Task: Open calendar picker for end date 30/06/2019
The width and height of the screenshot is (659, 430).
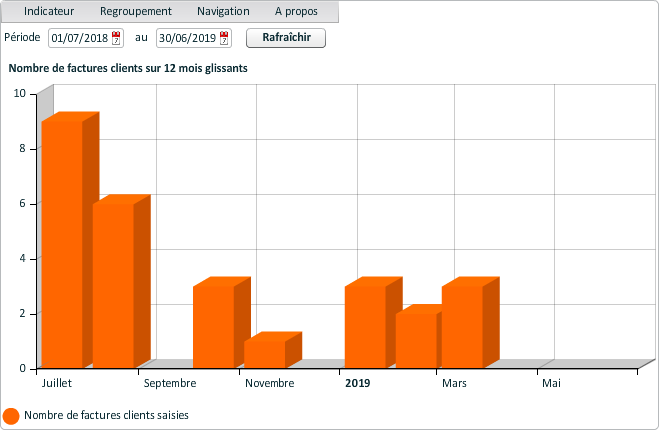Action: pyautogui.click(x=224, y=38)
